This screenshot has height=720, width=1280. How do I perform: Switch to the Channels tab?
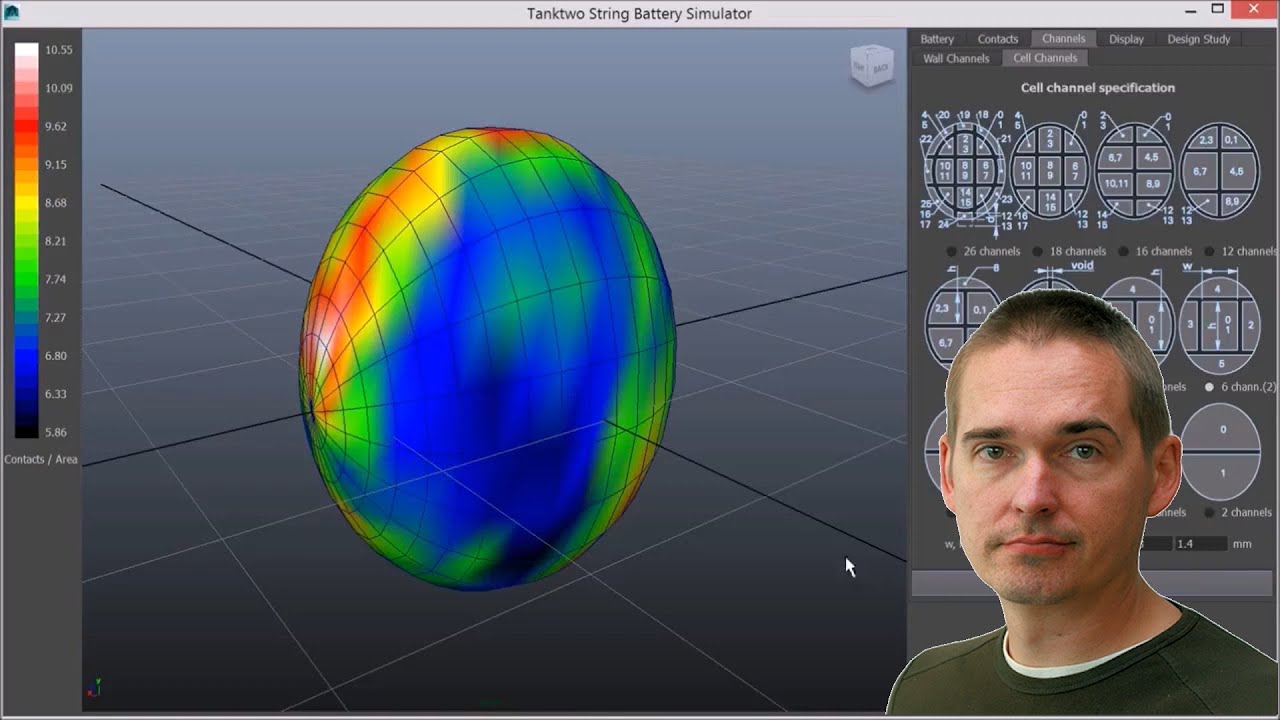[x=1063, y=39]
